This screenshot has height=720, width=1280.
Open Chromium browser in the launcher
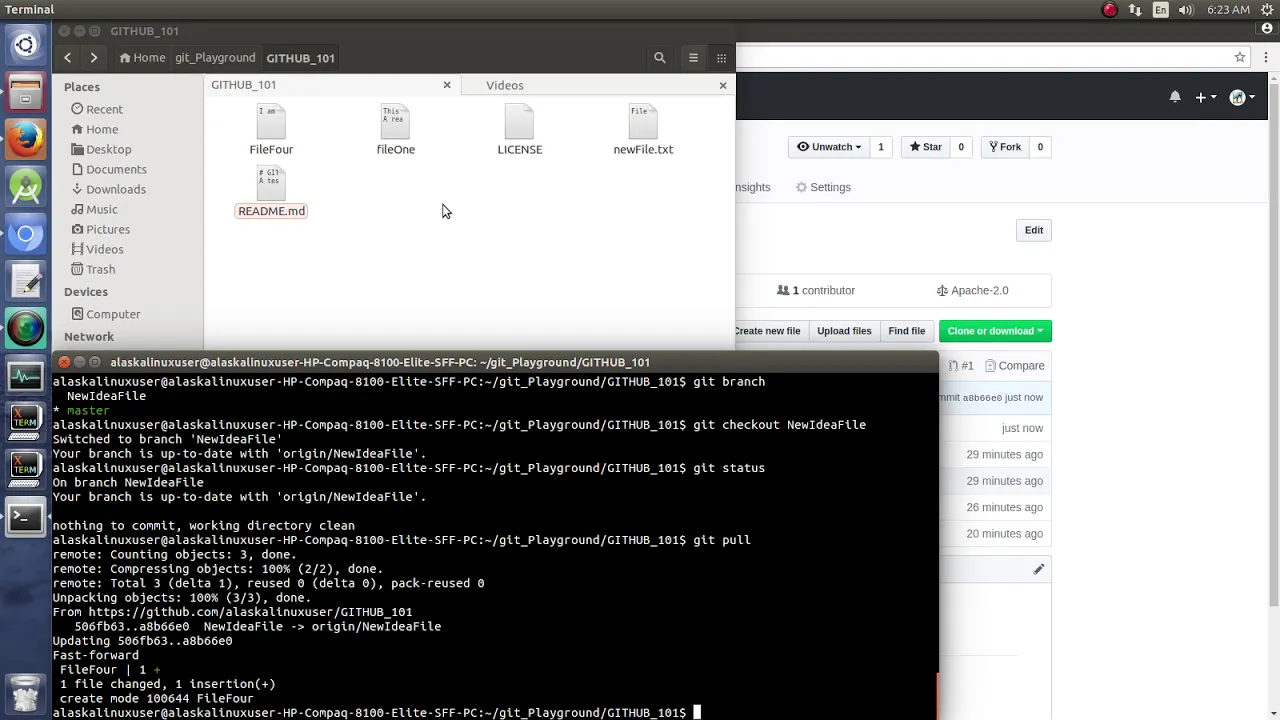click(26, 235)
